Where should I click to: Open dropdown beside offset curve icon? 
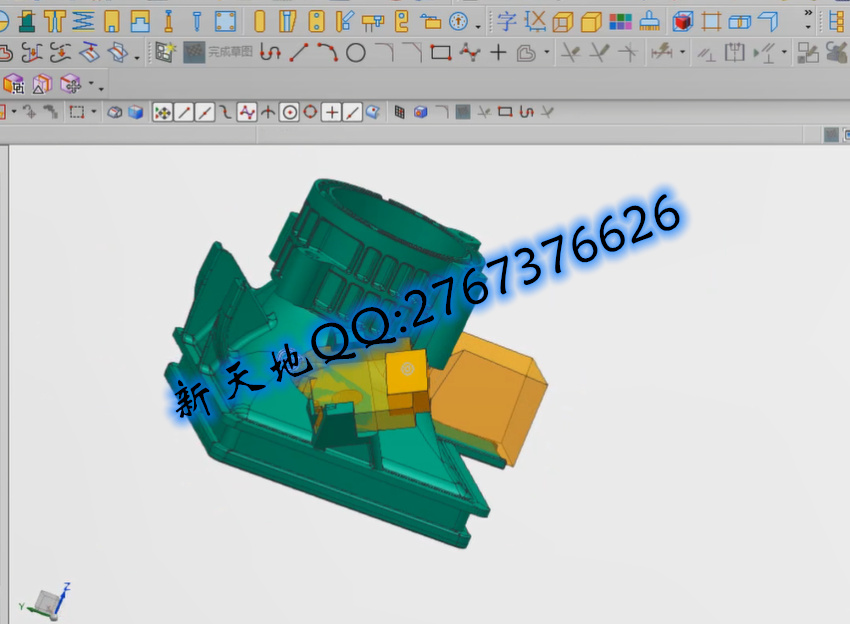[547, 54]
